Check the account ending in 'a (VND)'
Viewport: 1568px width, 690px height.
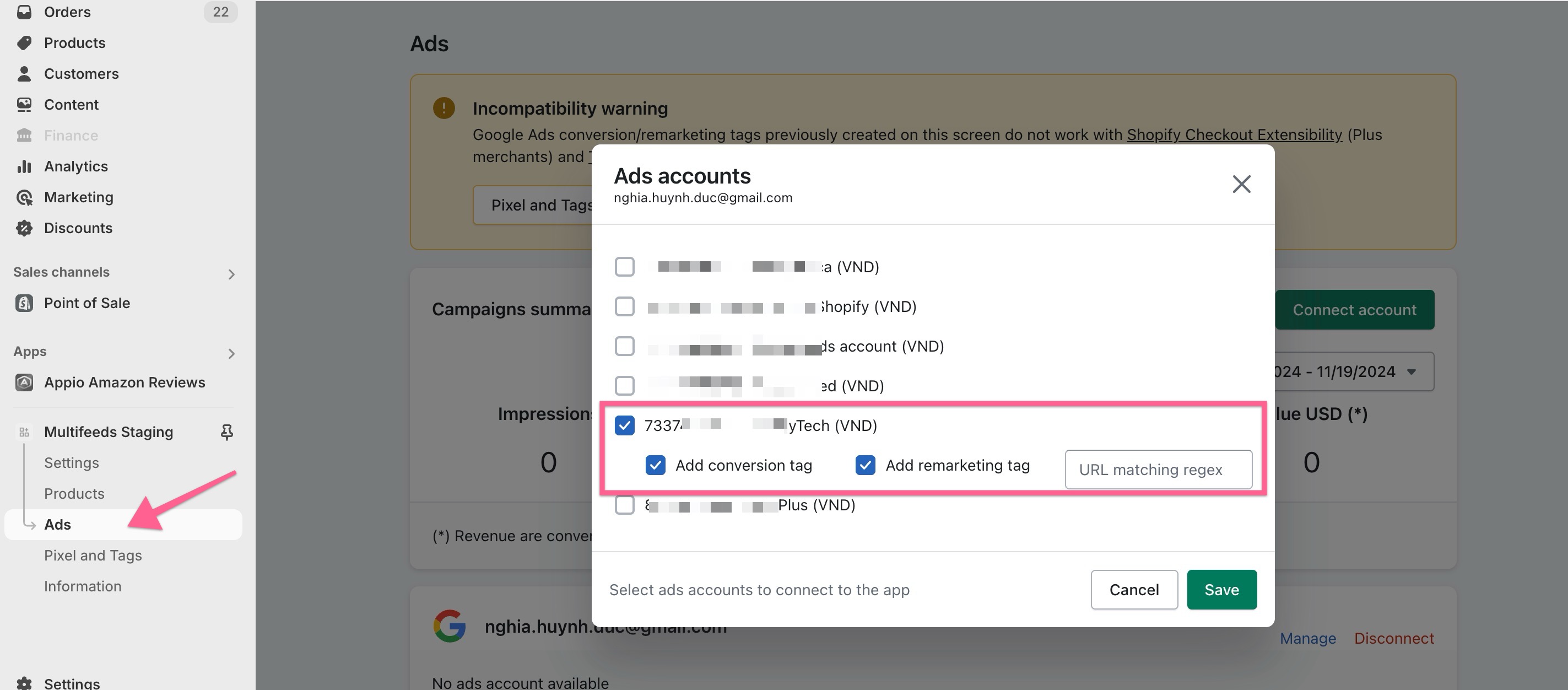pos(624,266)
